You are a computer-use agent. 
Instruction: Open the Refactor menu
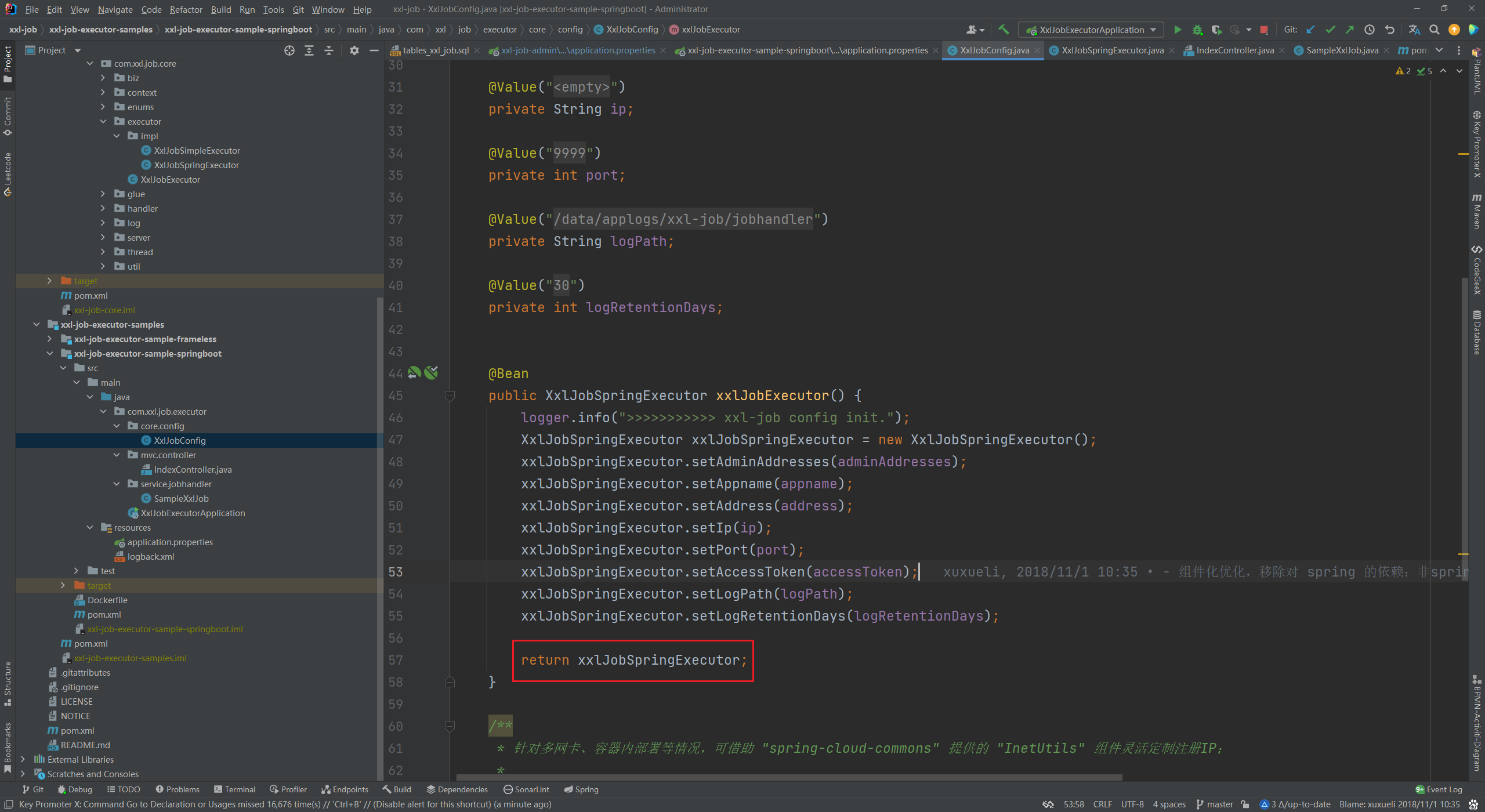(186, 9)
